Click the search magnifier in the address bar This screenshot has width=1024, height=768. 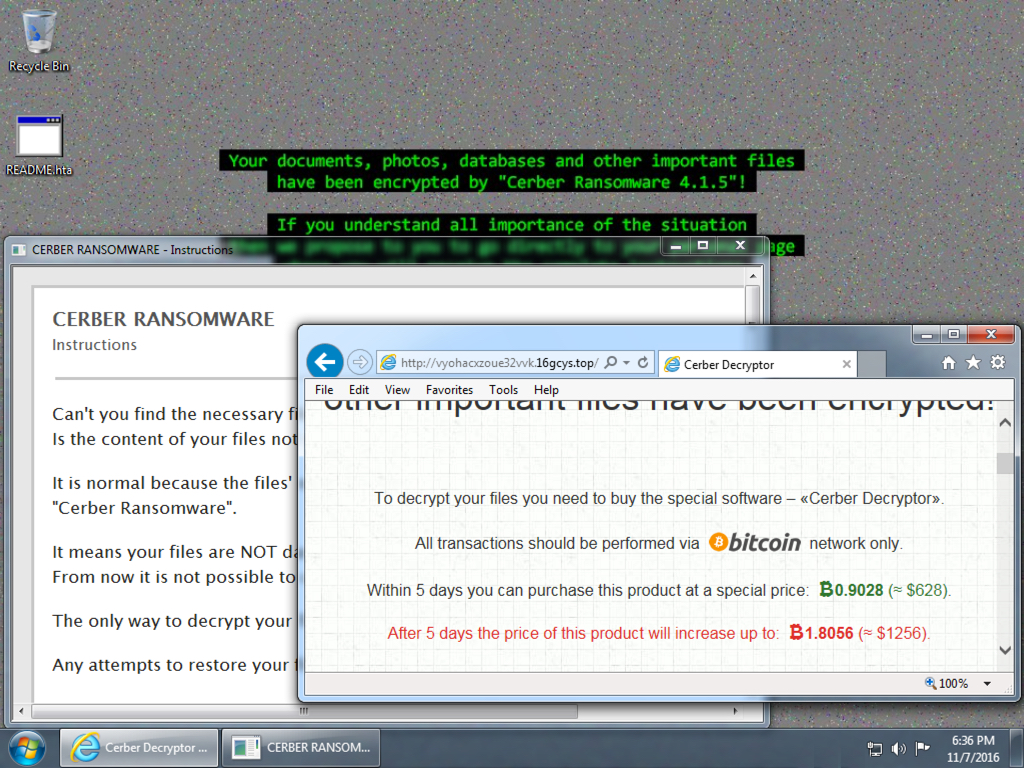pyautogui.click(x=611, y=362)
